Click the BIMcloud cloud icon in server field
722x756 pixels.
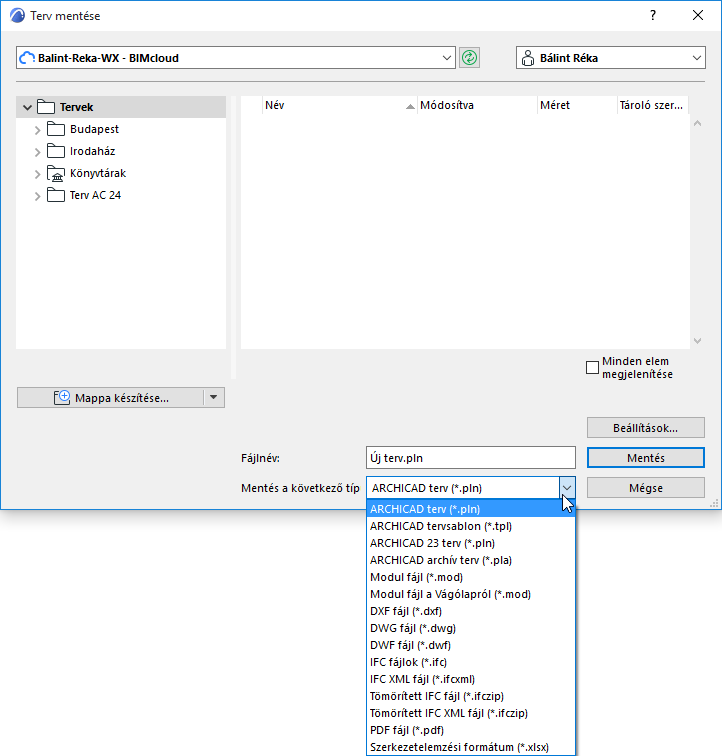click(x=27, y=58)
